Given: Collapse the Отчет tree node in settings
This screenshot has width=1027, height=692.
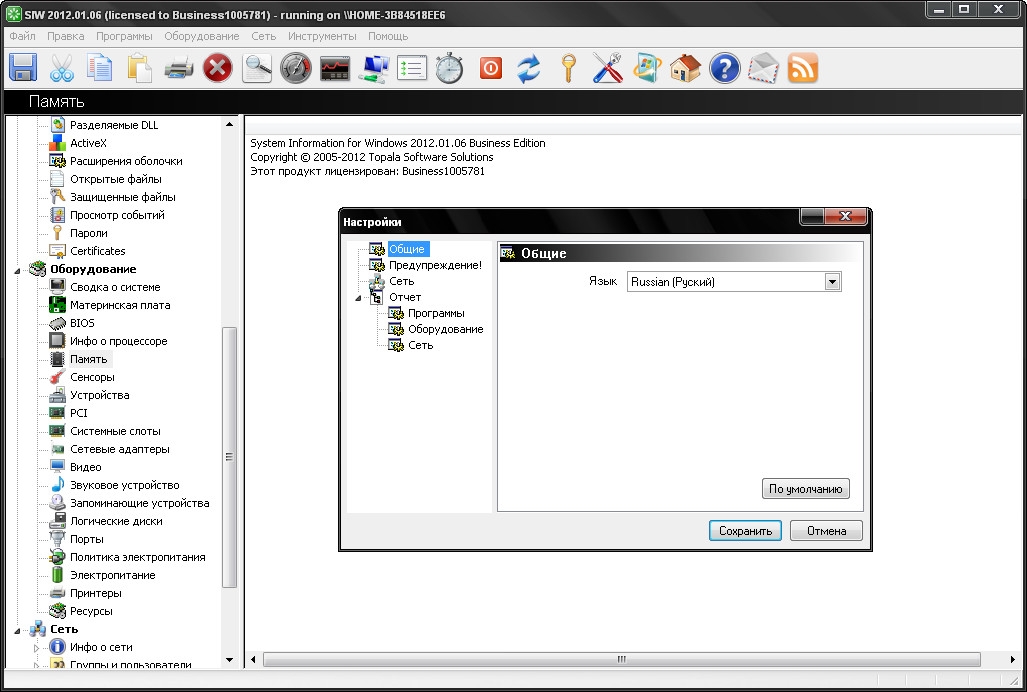Looking at the screenshot, I should click(359, 298).
